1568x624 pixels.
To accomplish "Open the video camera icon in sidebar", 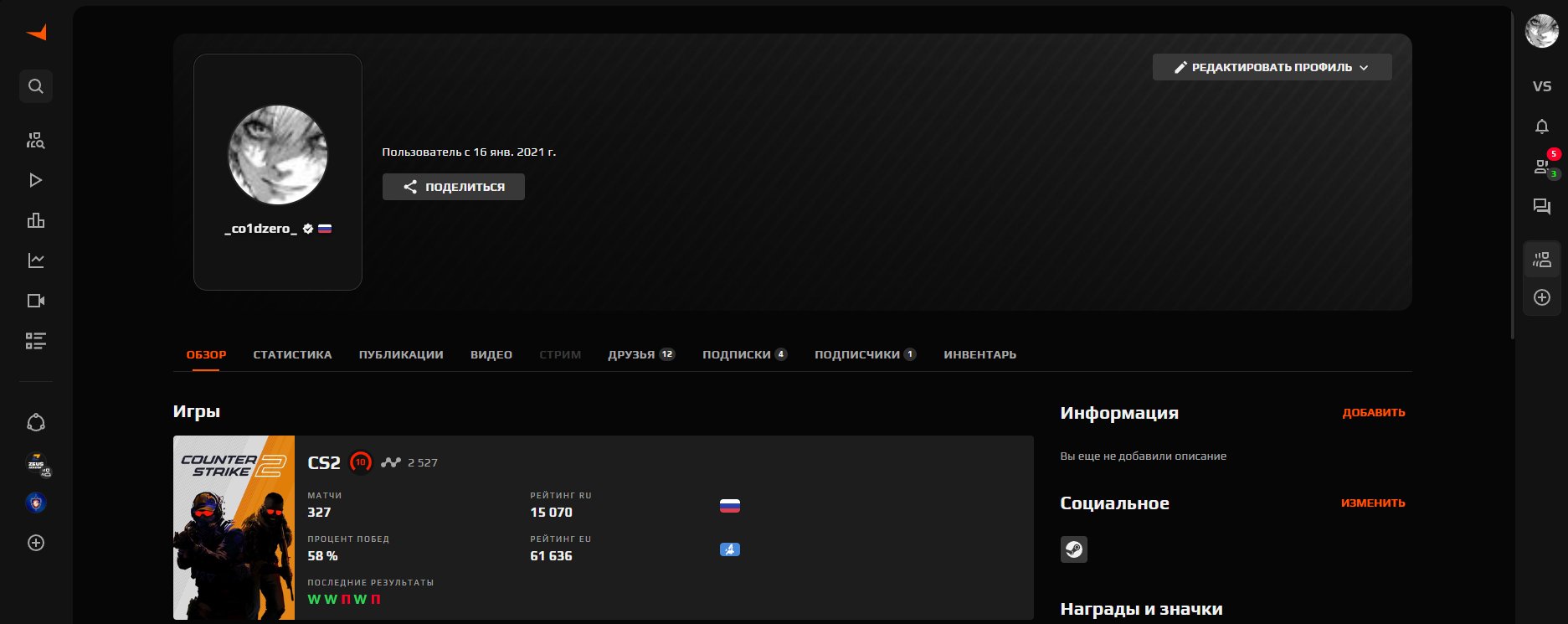I will coord(36,301).
